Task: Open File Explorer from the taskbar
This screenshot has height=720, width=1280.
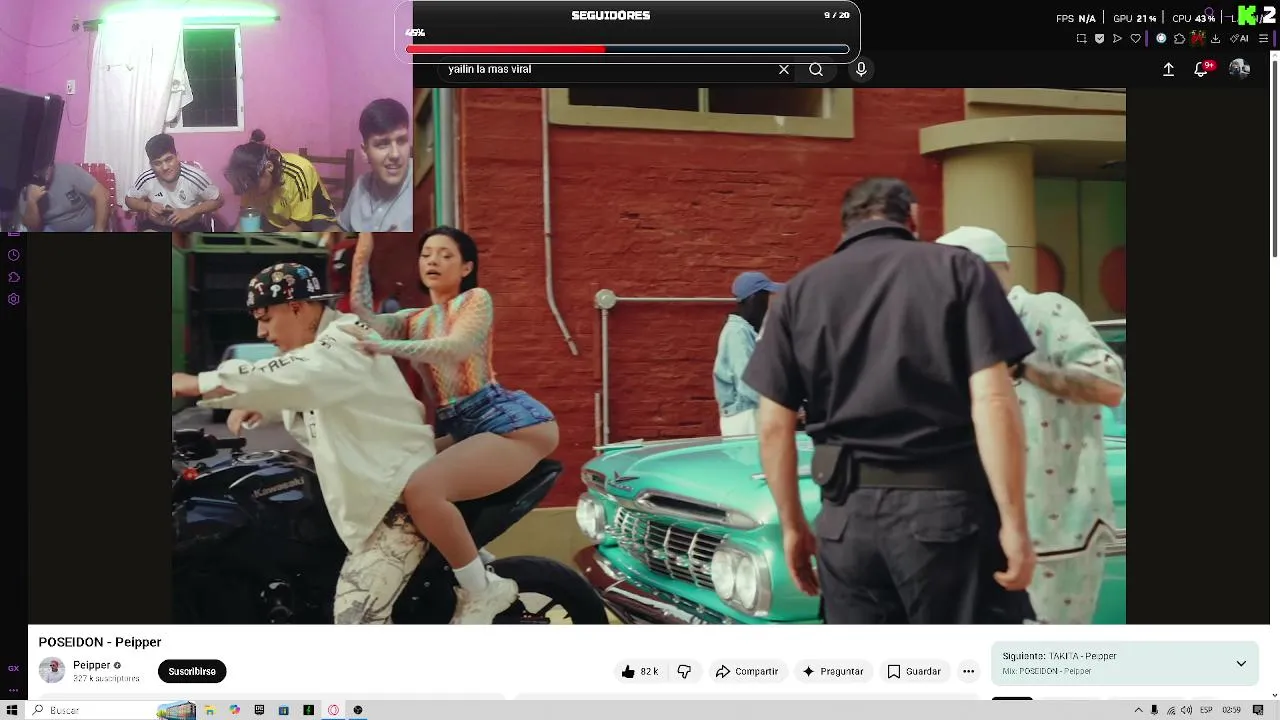Action: click(x=210, y=710)
